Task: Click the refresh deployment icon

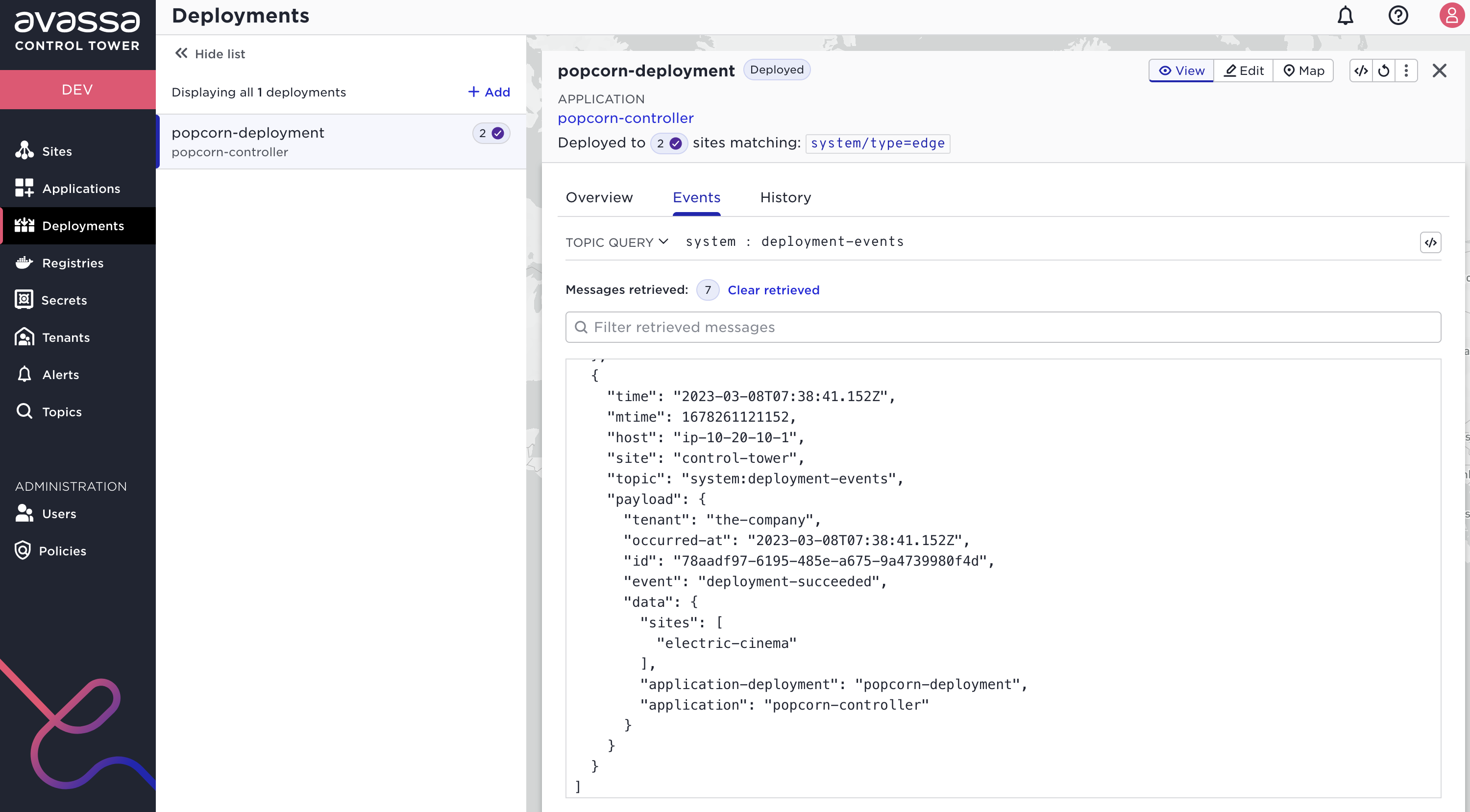Action: [x=1384, y=70]
